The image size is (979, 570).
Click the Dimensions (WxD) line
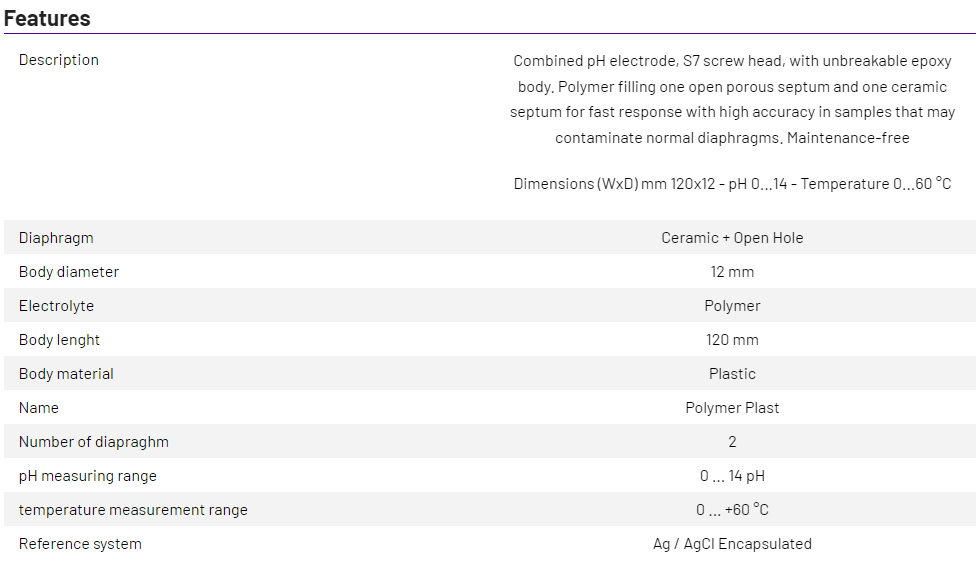[x=732, y=184]
